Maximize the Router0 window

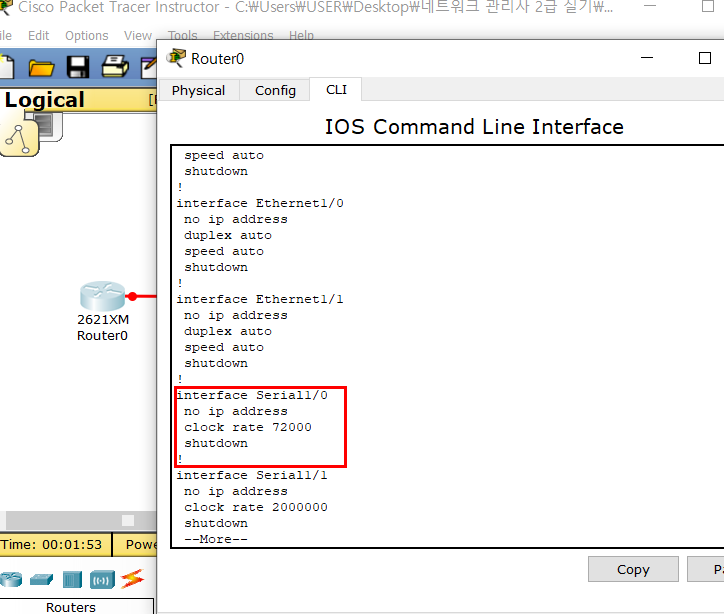click(x=705, y=58)
